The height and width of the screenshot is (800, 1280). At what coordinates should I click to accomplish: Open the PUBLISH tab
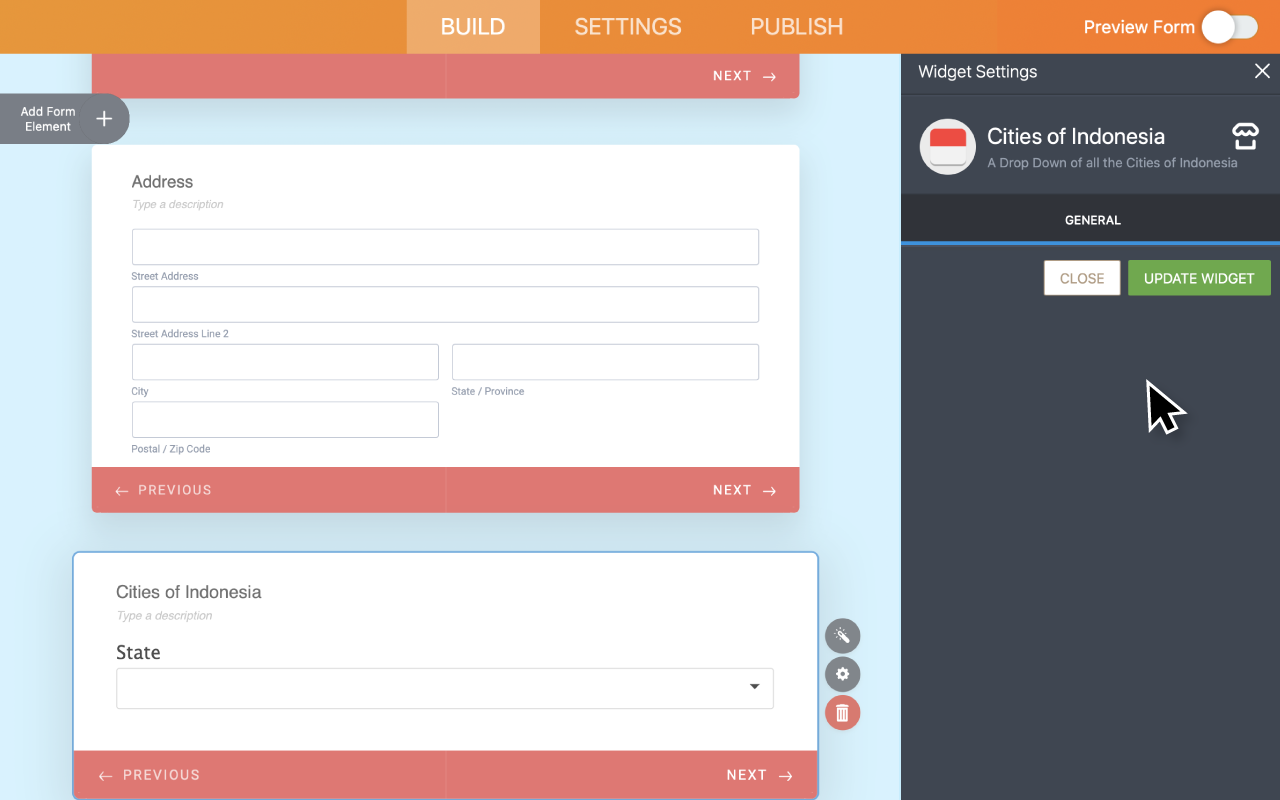(796, 27)
